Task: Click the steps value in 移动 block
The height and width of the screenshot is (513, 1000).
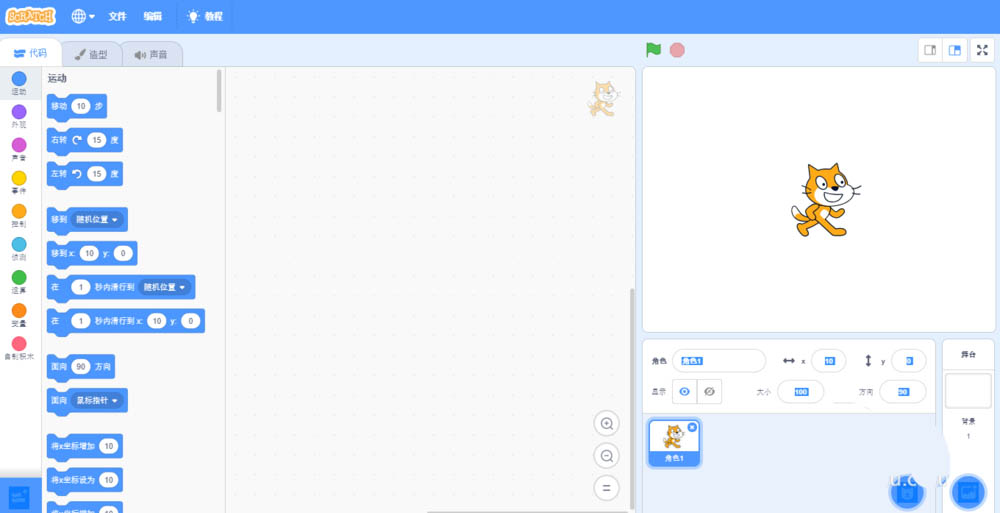Action: pos(80,107)
